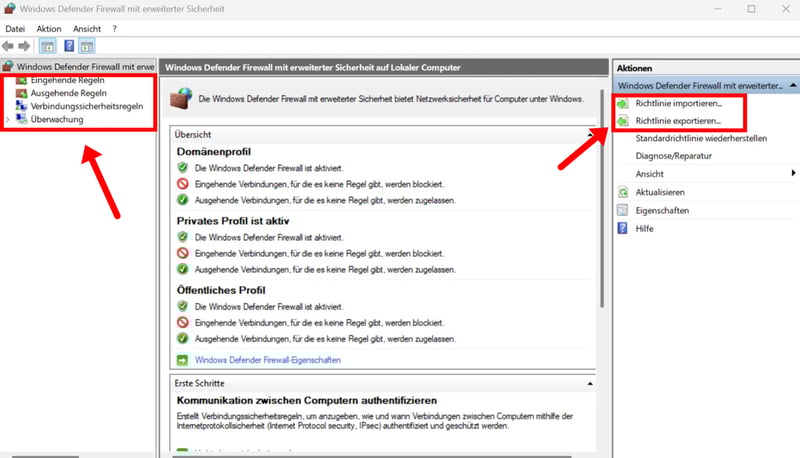Viewport: 800px width, 458px height.
Task: Click the green shield icon under Domänenprofil
Action: [x=183, y=168]
